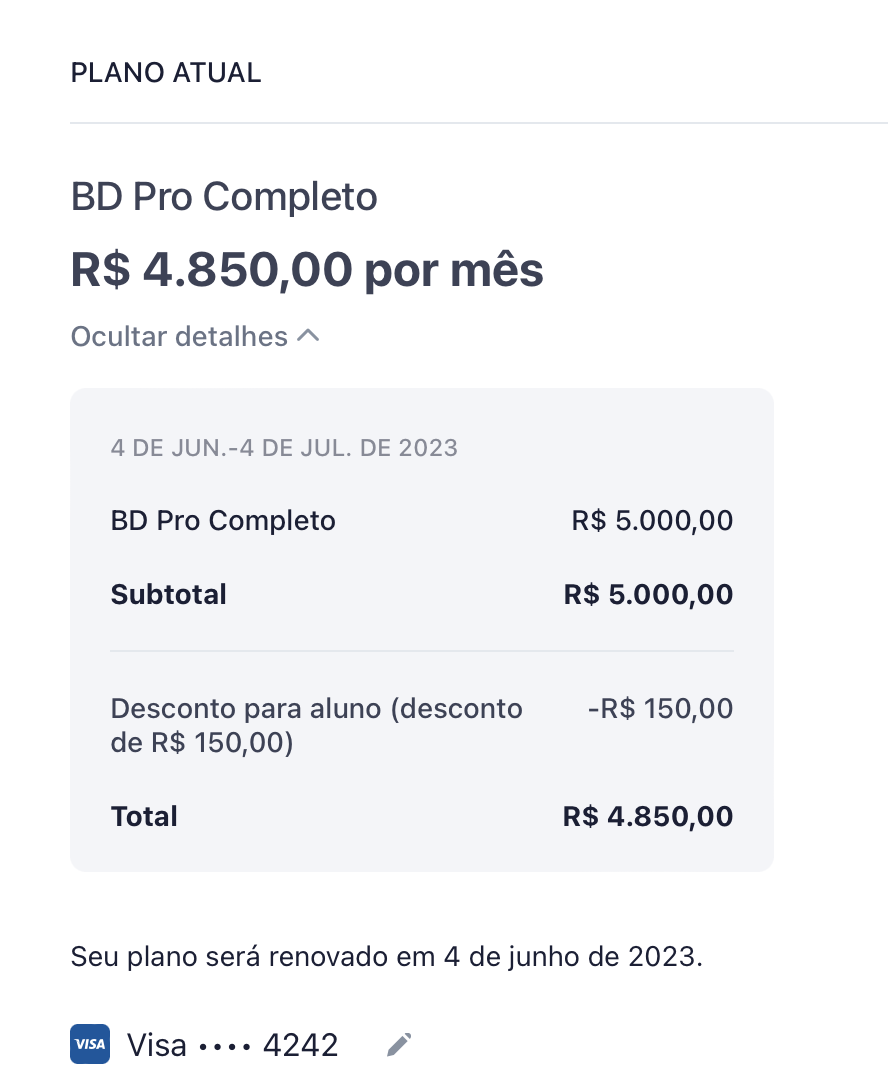Click the bold Subtotal amount R$ 5.000,00
The height and width of the screenshot is (1070, 888).
[648, 594]
